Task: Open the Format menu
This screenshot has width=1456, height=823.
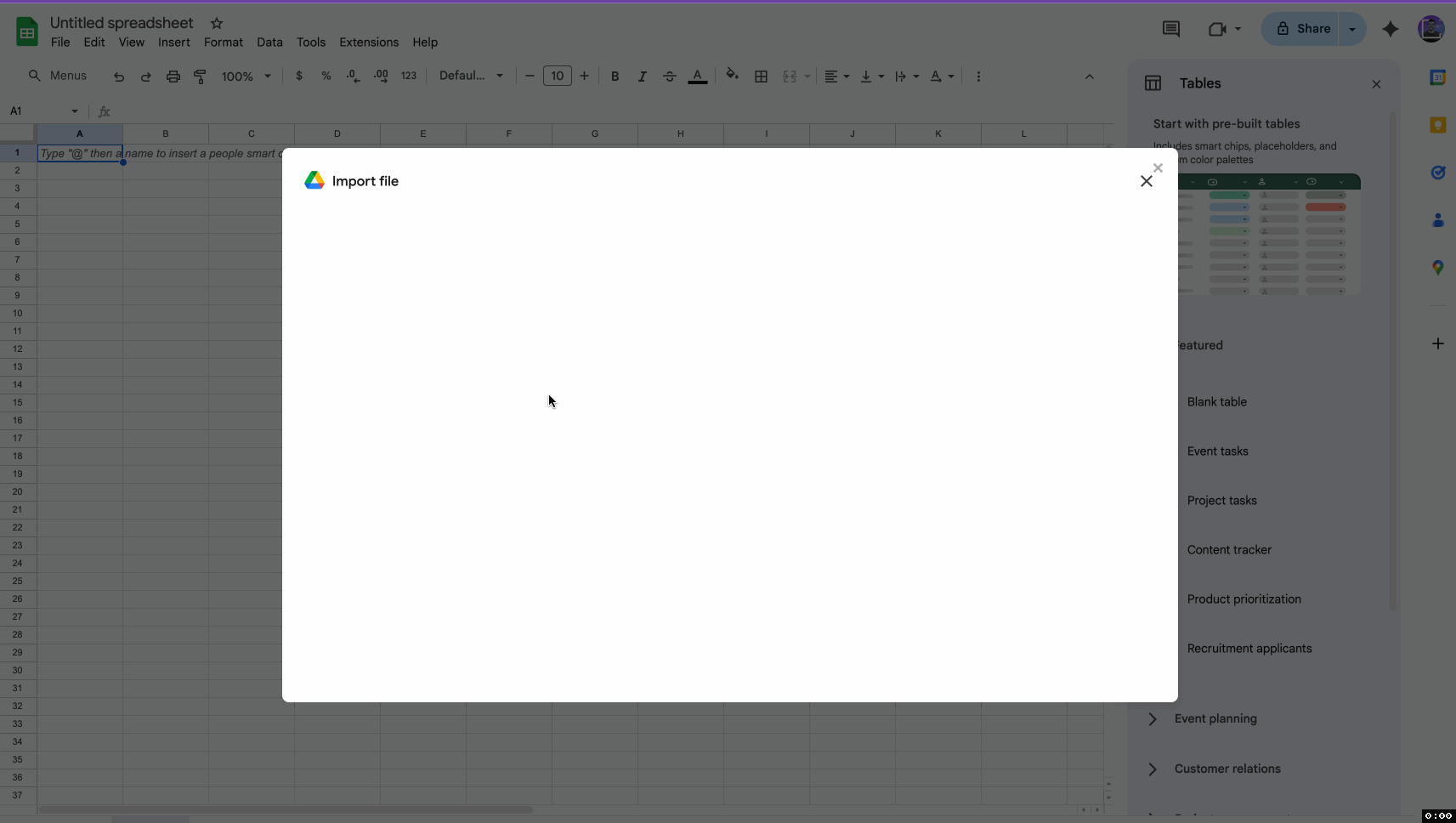Action: click(x=223, y=42)
